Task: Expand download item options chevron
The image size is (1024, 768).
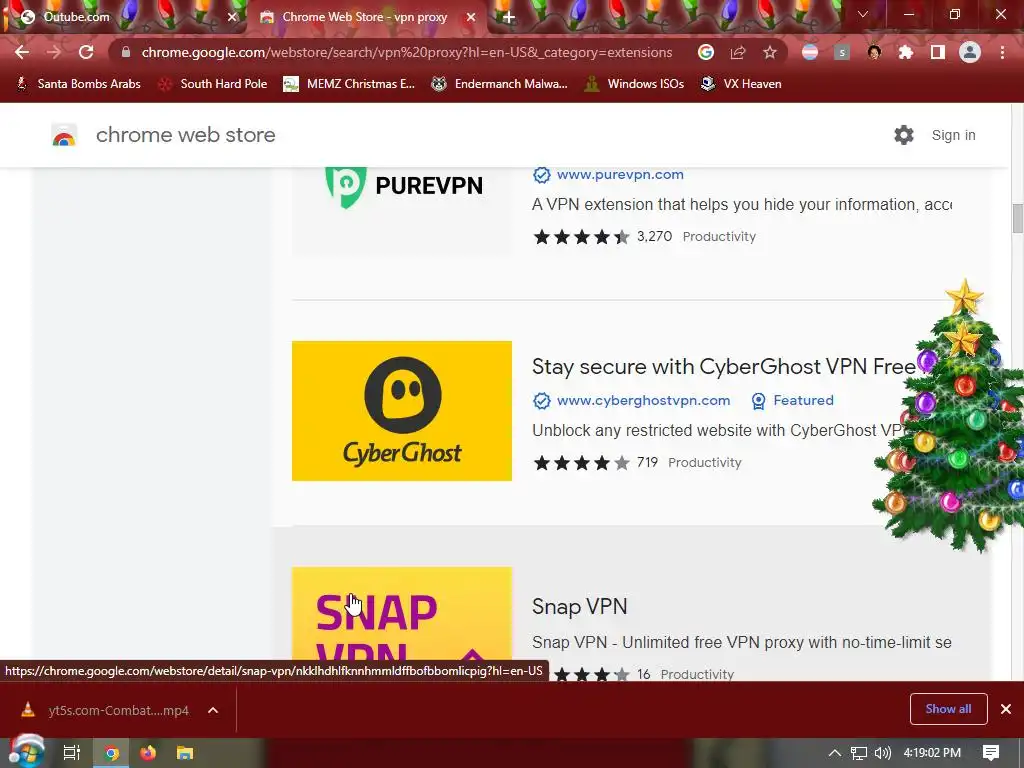Action: tap(213, 711)
